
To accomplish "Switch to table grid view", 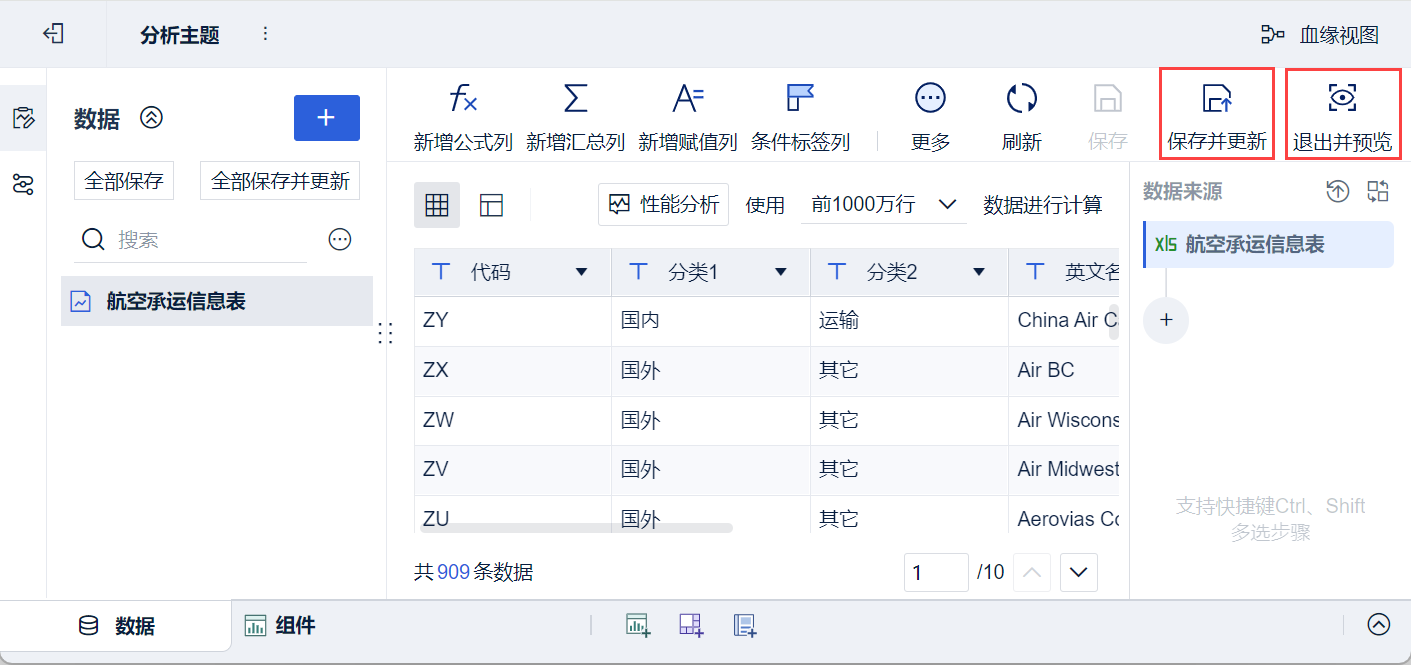I will click(437, 205).
